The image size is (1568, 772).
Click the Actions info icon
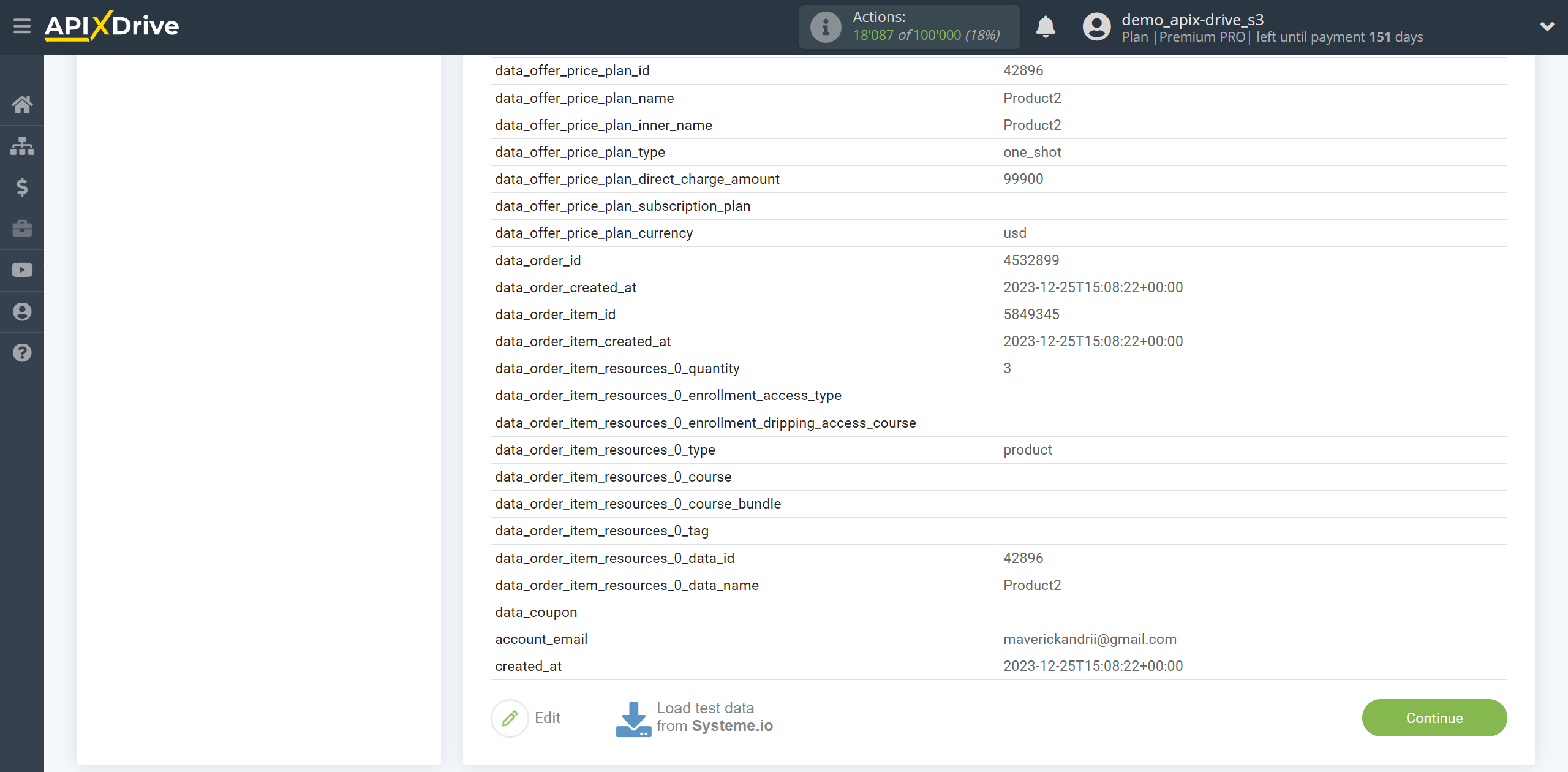coord(826,27)
